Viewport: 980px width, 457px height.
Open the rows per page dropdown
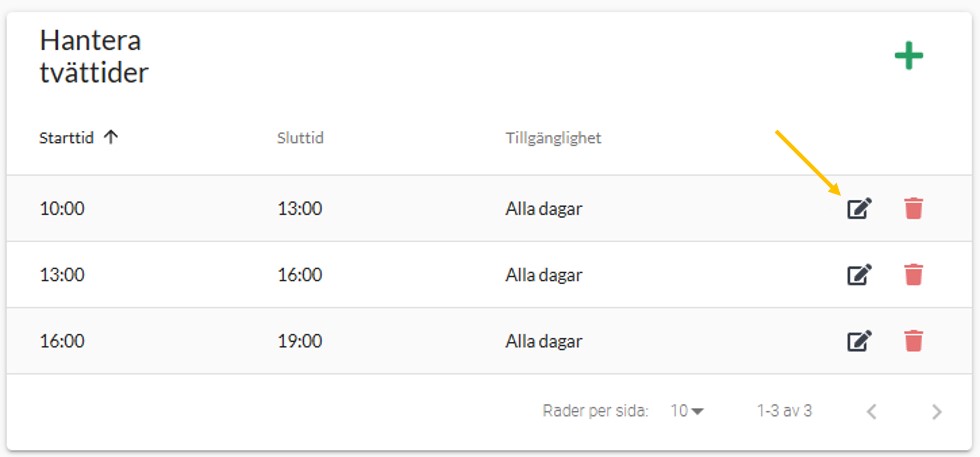pyautogui.click(x=687, y=411)
